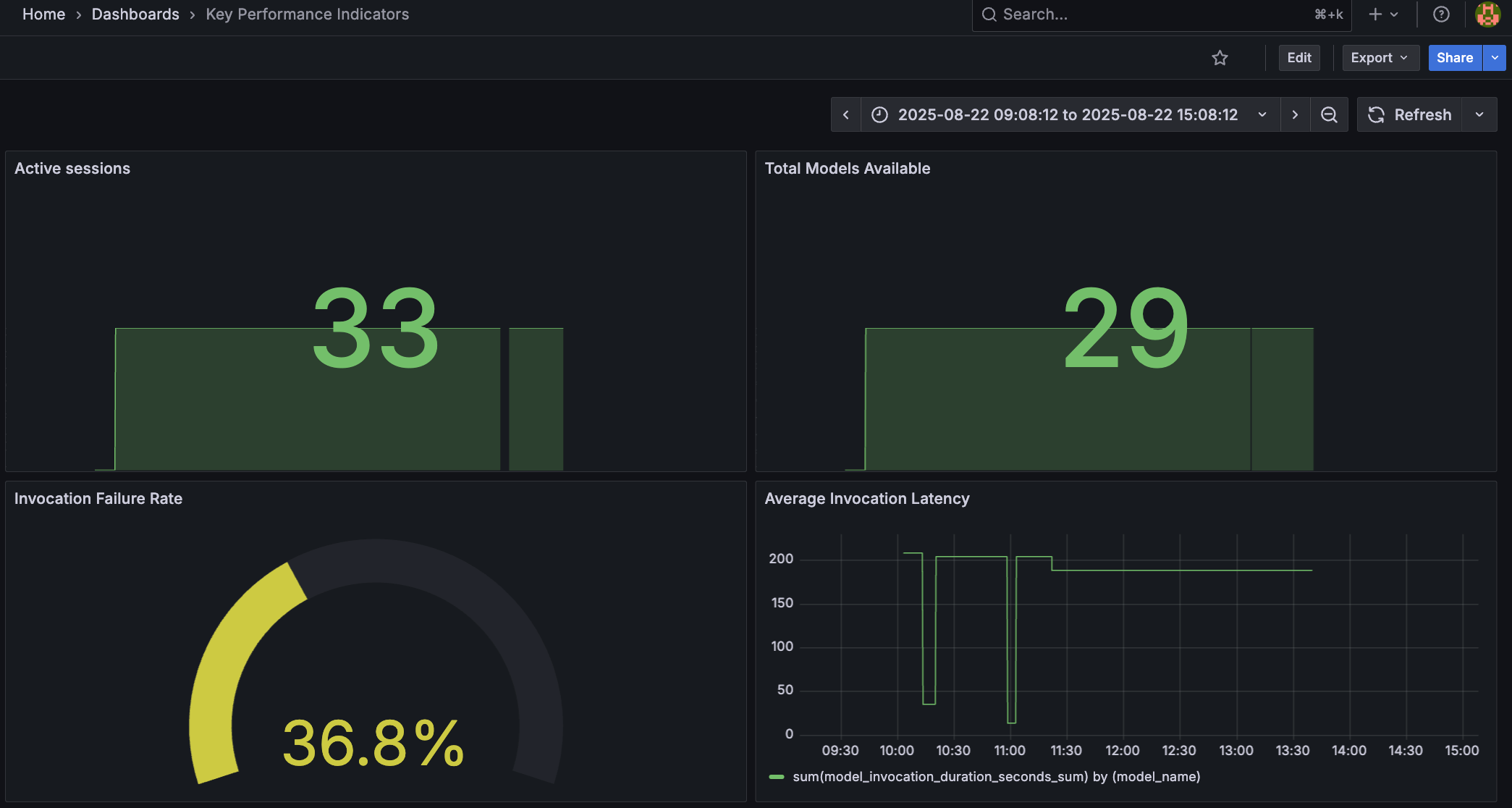Shift time range forward with right arrow
1512x808 pixels.
pyautogui.click(x=1295, y=114)
